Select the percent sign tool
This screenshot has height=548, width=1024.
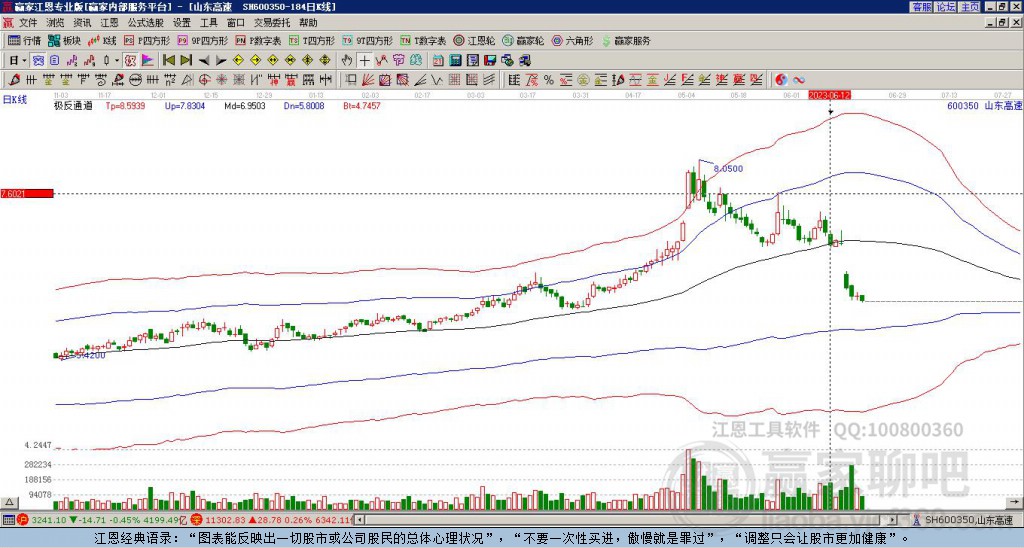(x=549, y=80)
